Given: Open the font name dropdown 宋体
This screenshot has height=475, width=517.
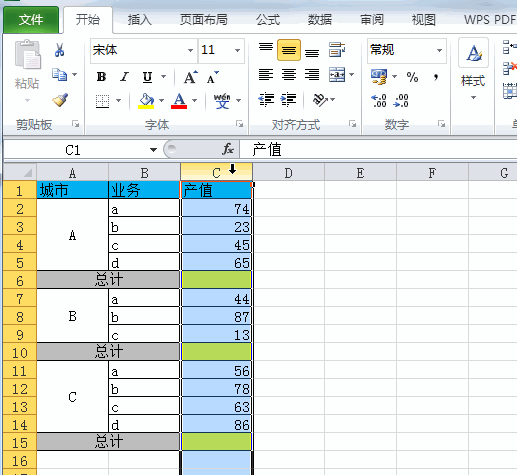Looking at the screenshot, I should coord(190,50).
